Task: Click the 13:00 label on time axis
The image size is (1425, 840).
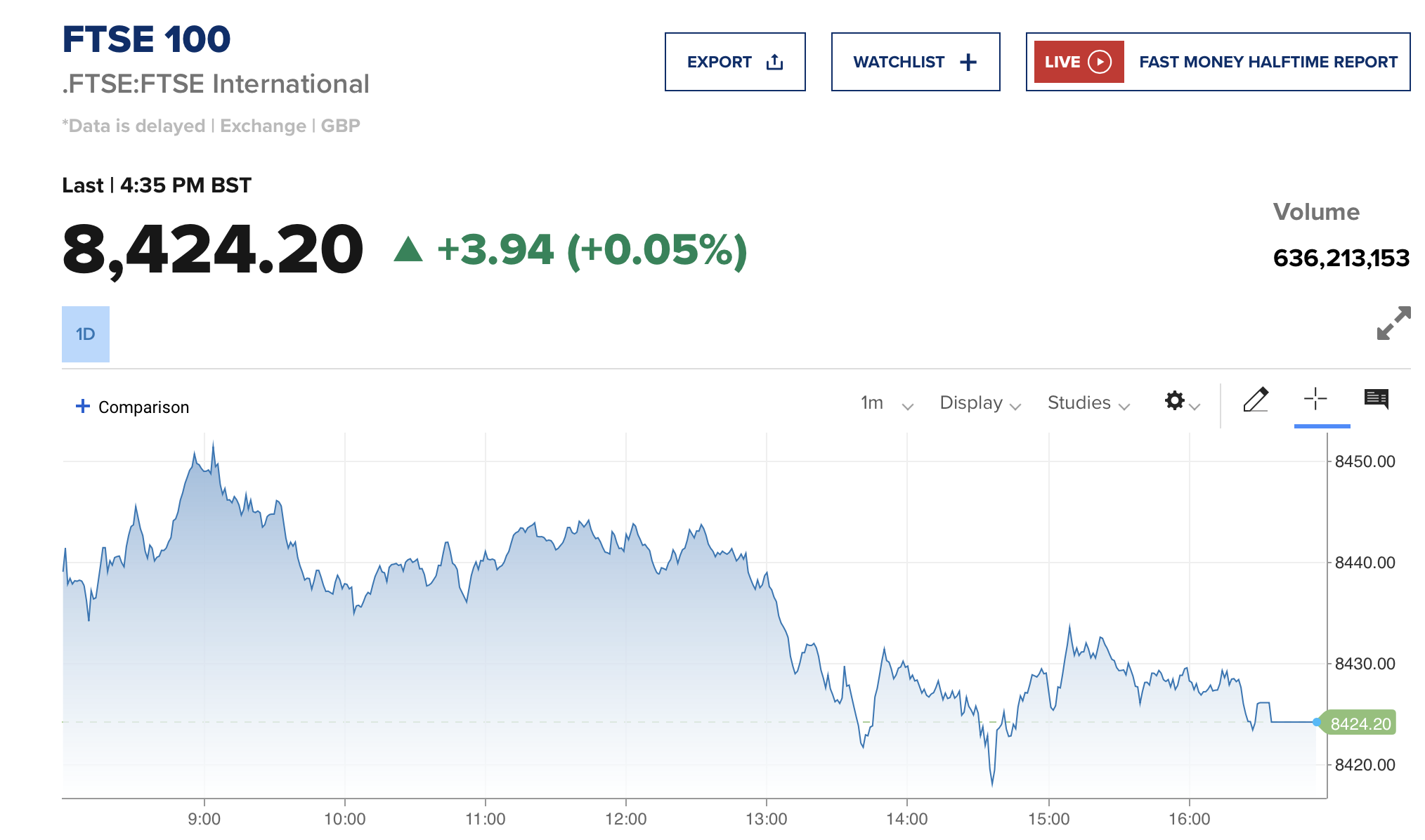Action: coord(766,819)
